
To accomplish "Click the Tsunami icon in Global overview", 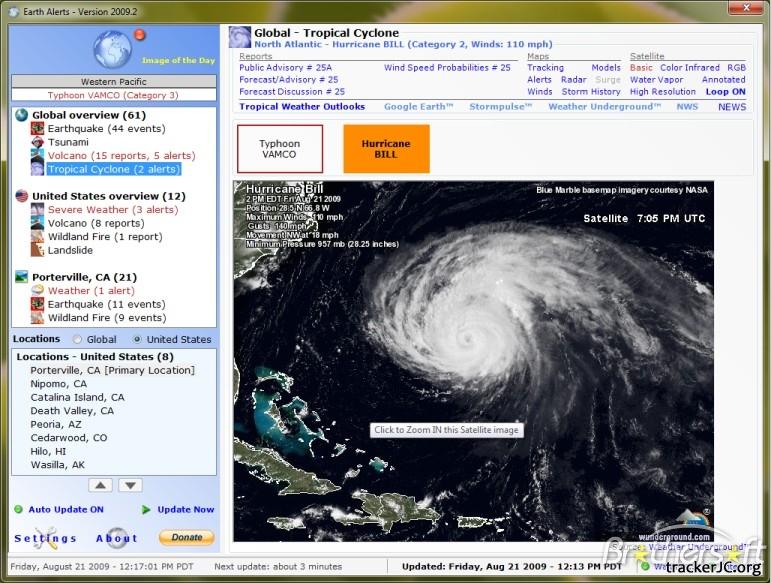I will 37,143.
